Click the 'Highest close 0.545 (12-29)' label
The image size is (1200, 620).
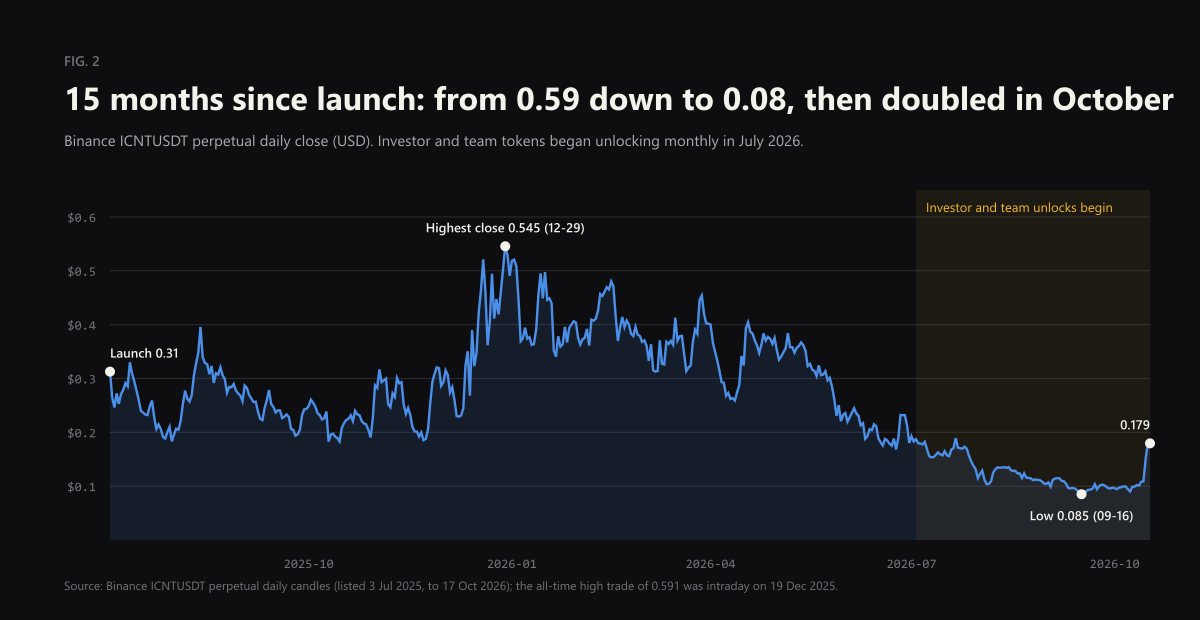tap(505, 228)
